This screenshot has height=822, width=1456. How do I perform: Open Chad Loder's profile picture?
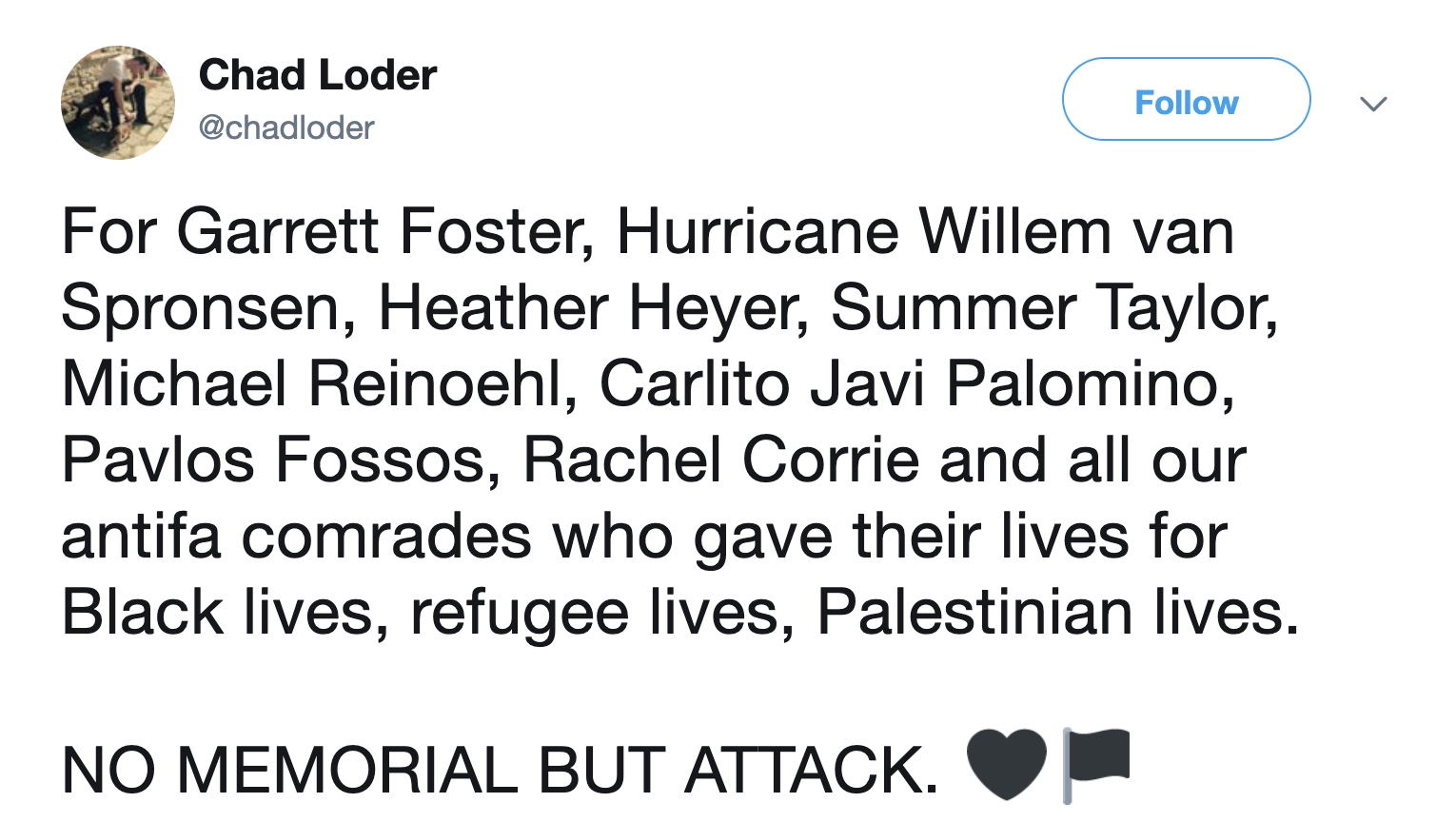(x=118, y=103)
